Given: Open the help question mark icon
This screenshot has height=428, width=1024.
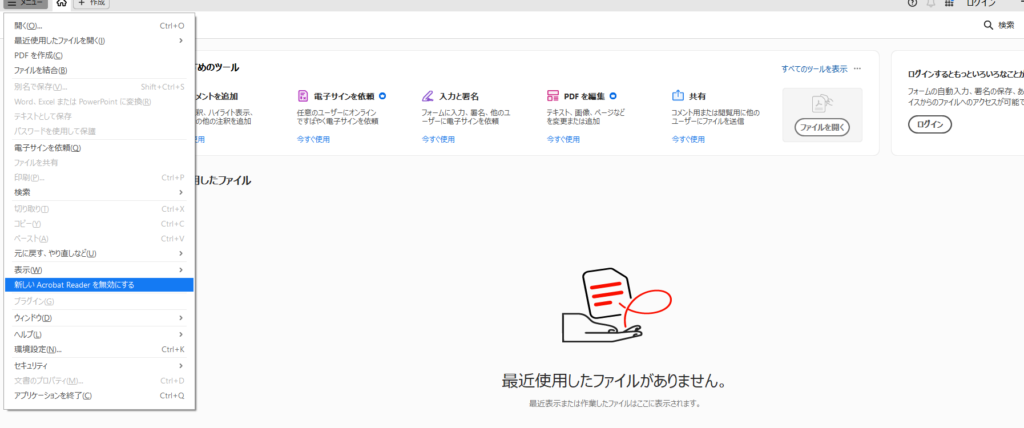Looking at the screenshot, I should pos(911,4).
